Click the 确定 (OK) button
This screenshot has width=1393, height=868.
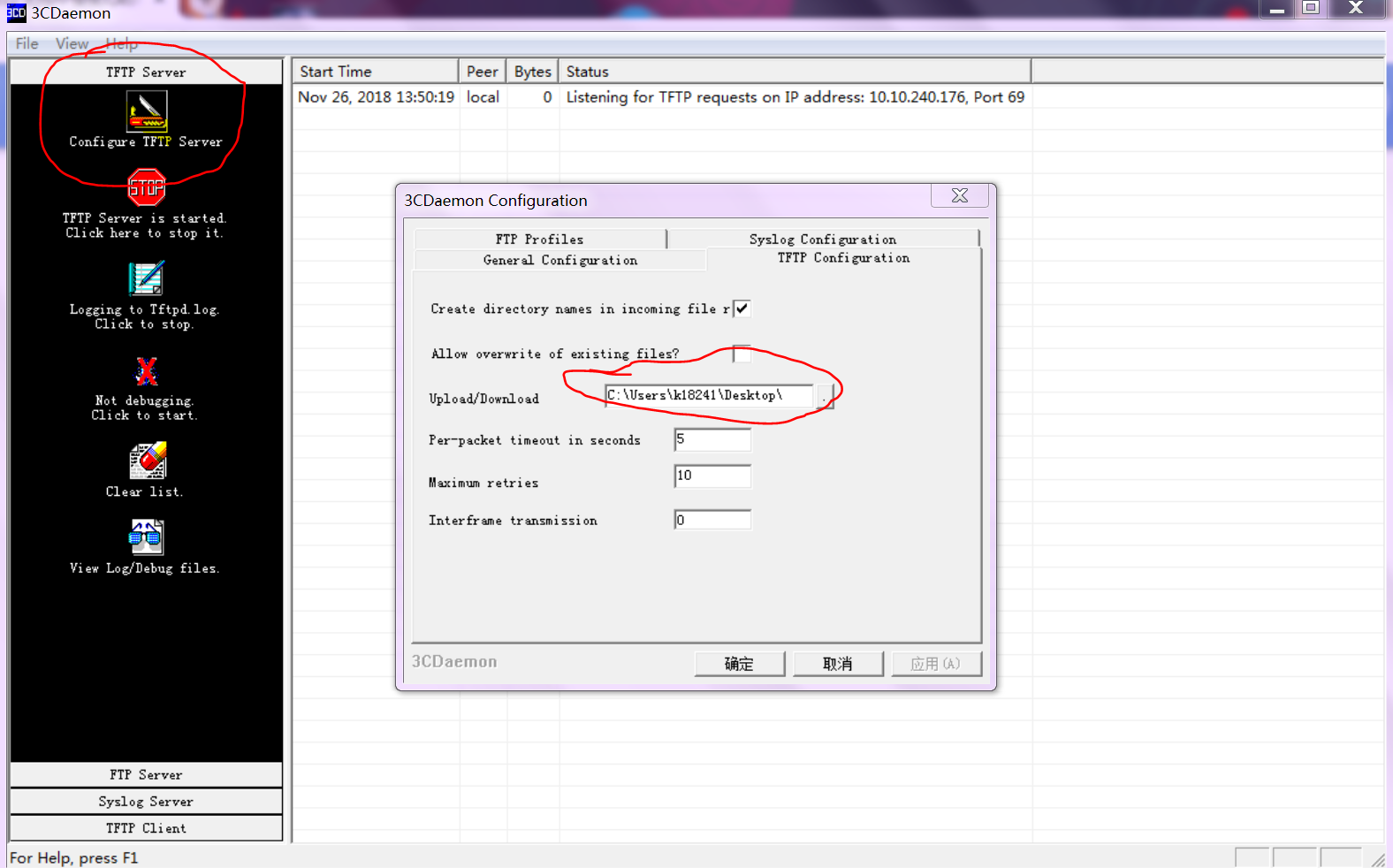pos(740,664)
